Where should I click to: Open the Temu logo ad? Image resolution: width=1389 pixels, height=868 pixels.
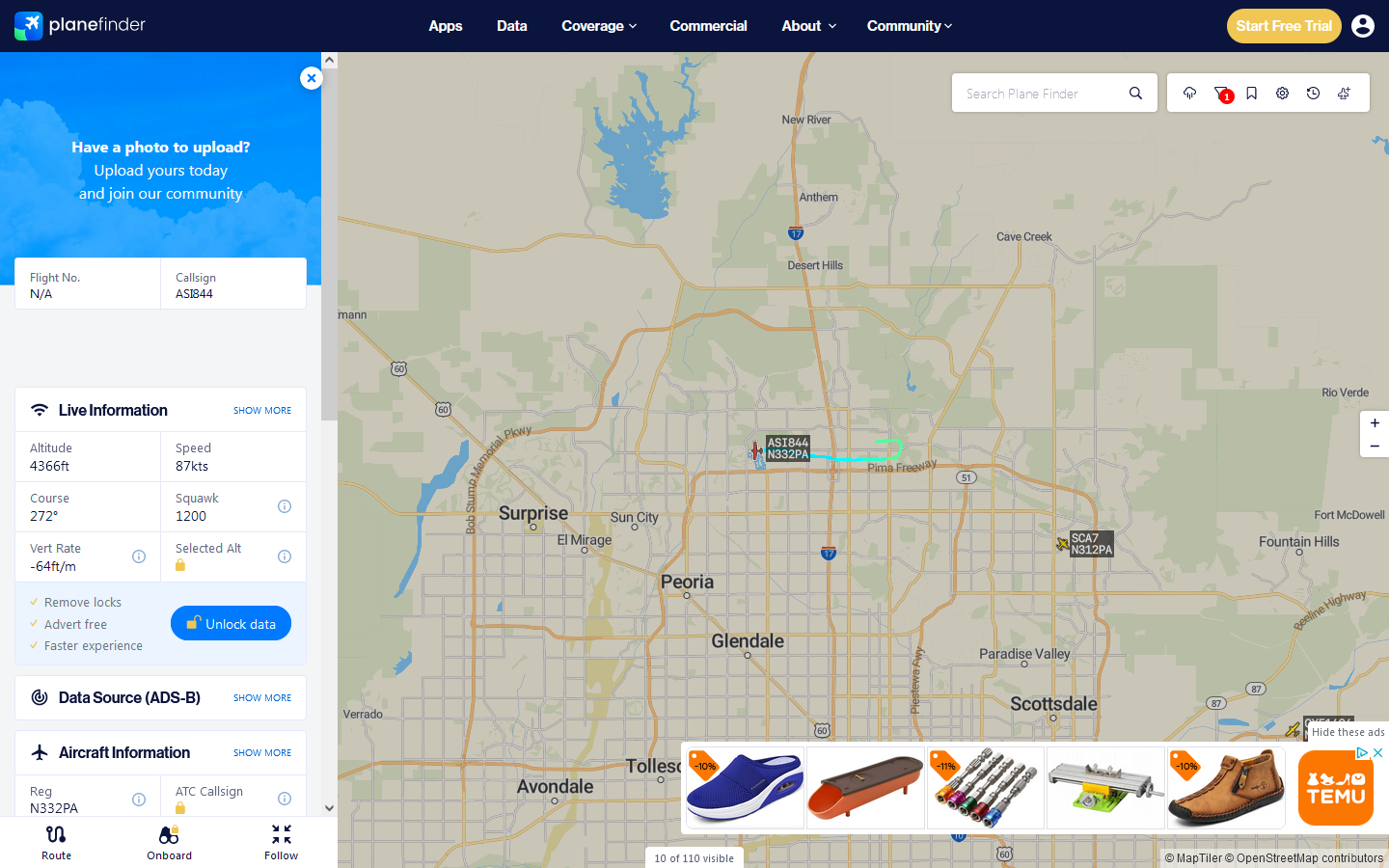point(1336,788)
